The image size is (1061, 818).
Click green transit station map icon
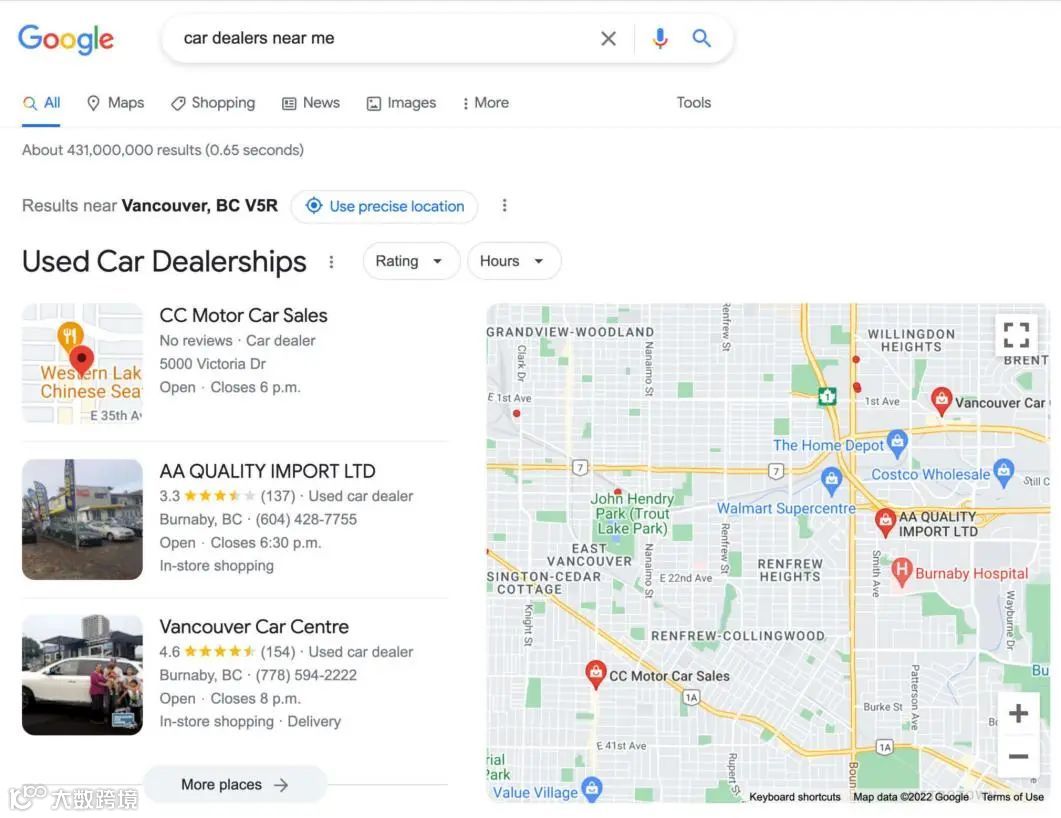point(827,396)
